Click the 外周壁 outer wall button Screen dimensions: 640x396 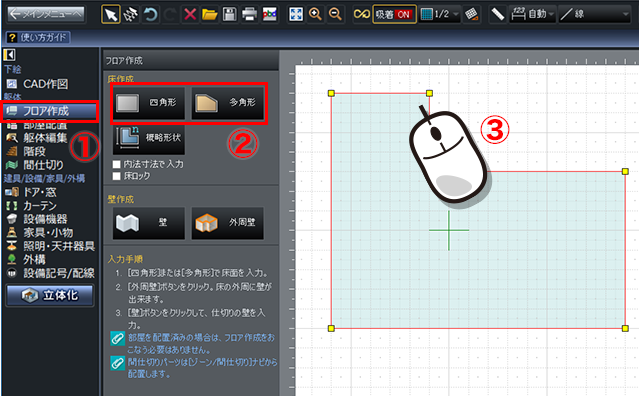228,223
